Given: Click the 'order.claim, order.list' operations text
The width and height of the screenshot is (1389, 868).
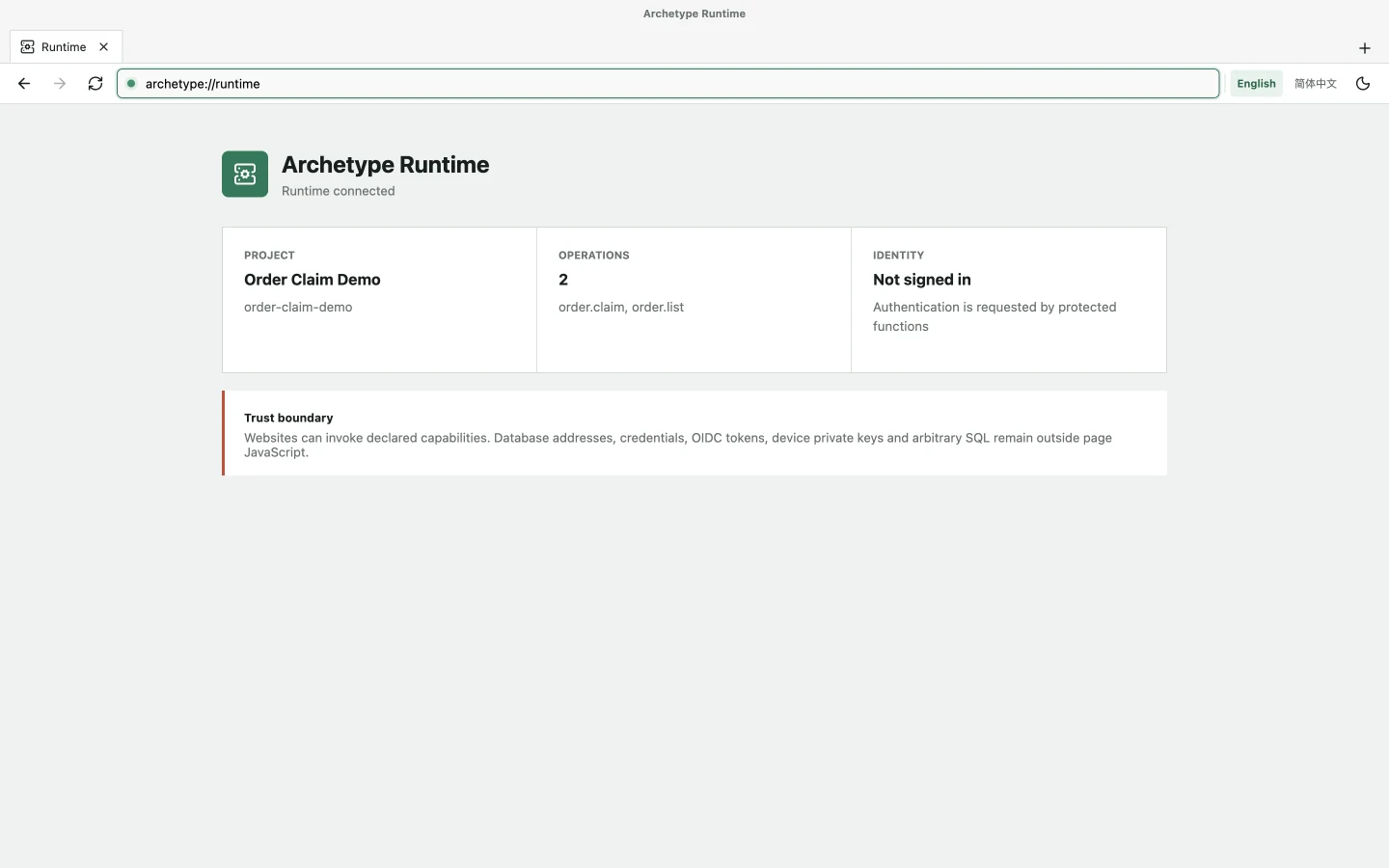Looking at the screenshot, I should pyautogui.click(x=621, y=308).
